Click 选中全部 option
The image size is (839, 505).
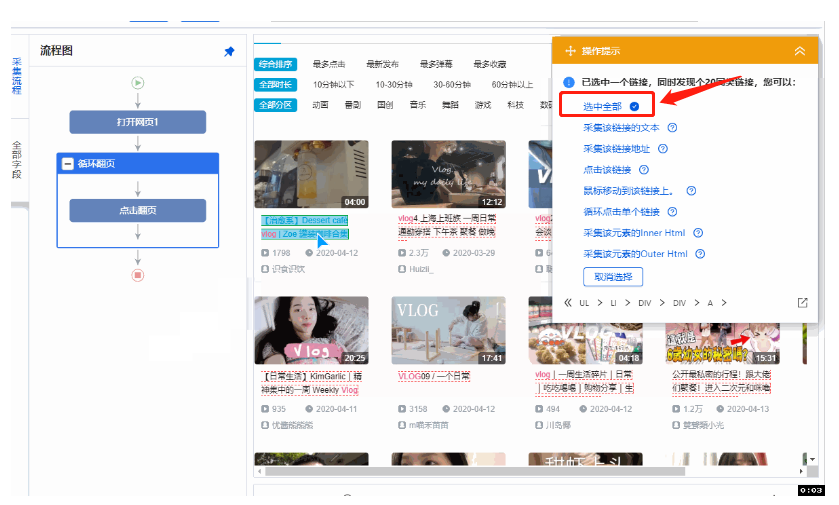(602, 106)
